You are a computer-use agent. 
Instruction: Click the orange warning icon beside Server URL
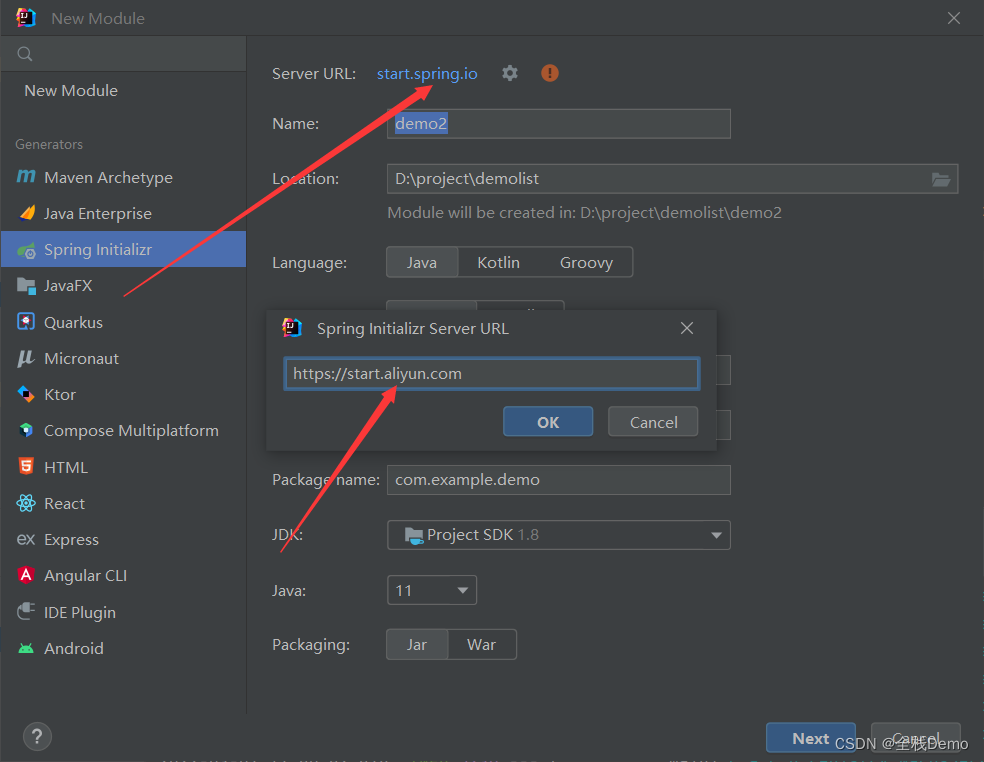(550, 73)
